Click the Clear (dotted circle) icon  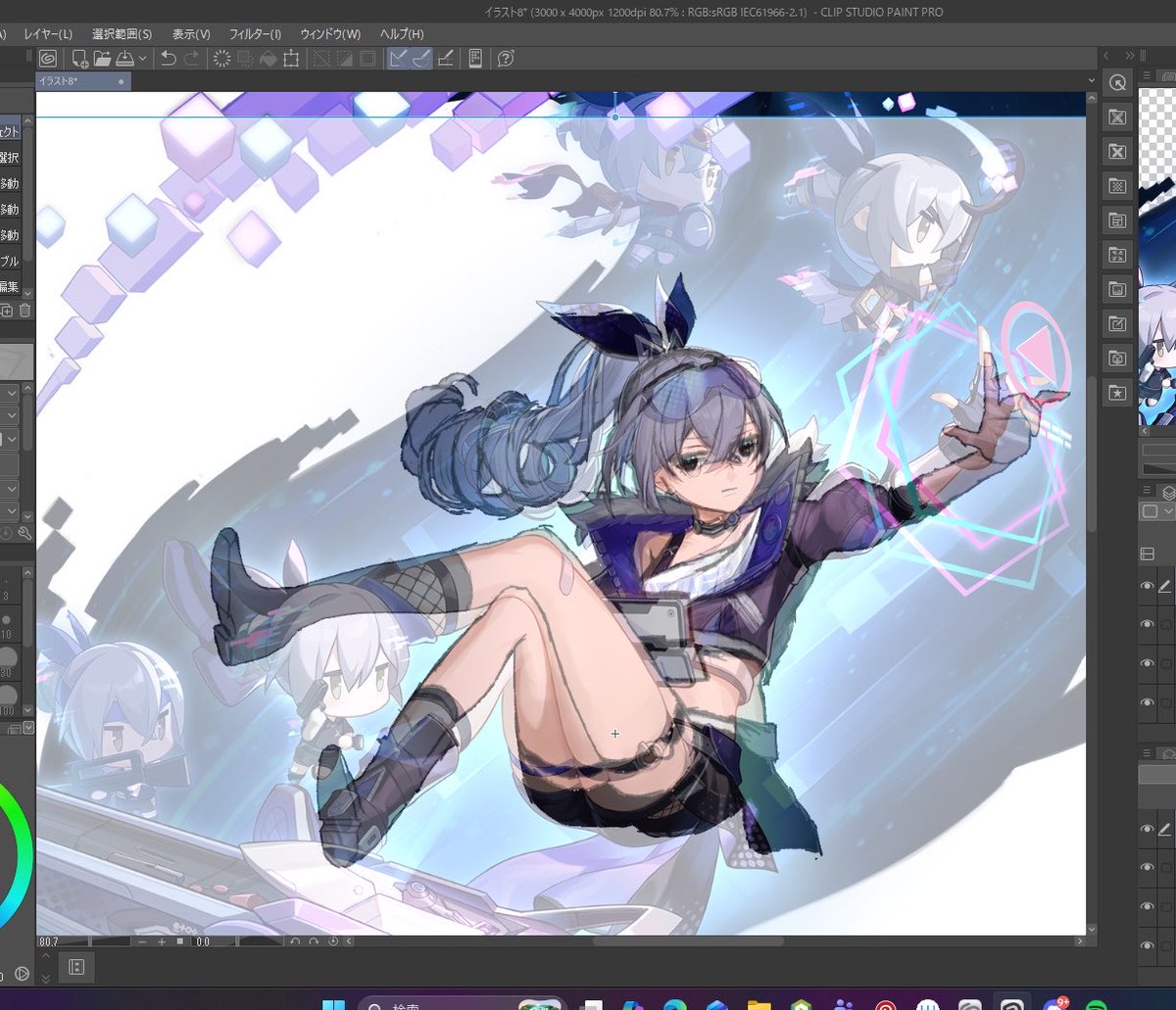click(x=221, y=59)
